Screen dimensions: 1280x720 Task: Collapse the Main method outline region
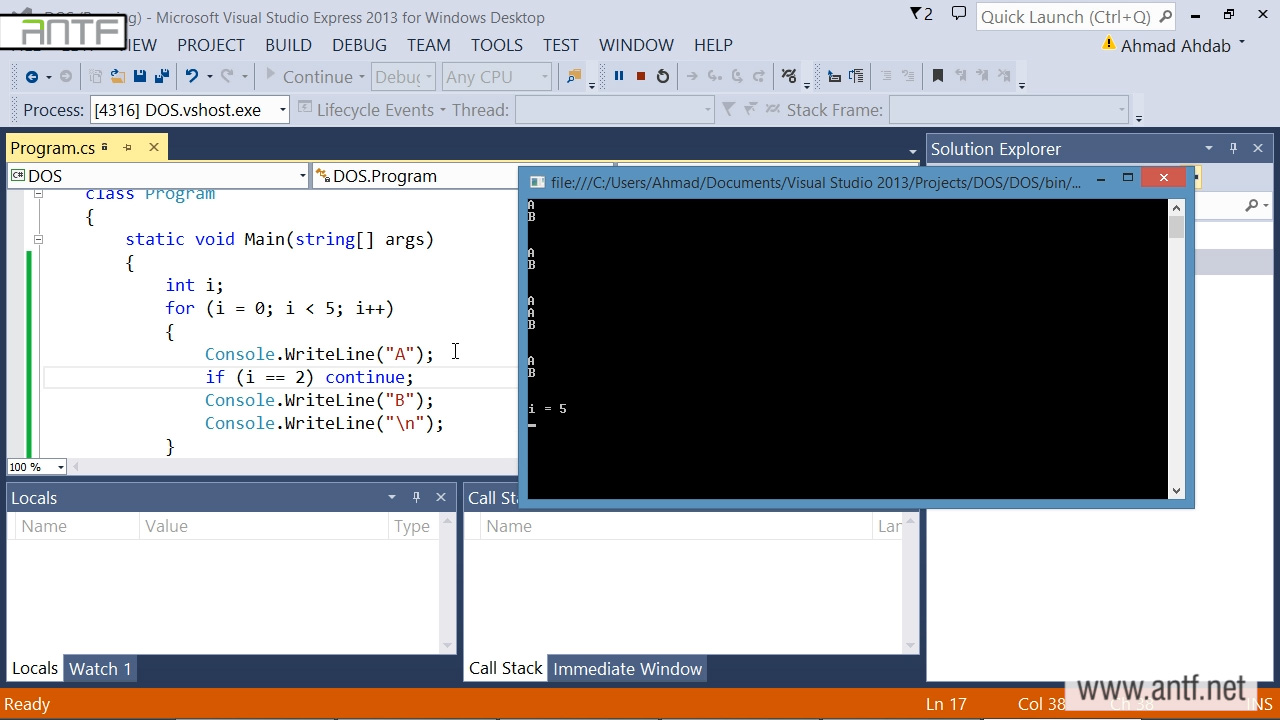(38, 239)
